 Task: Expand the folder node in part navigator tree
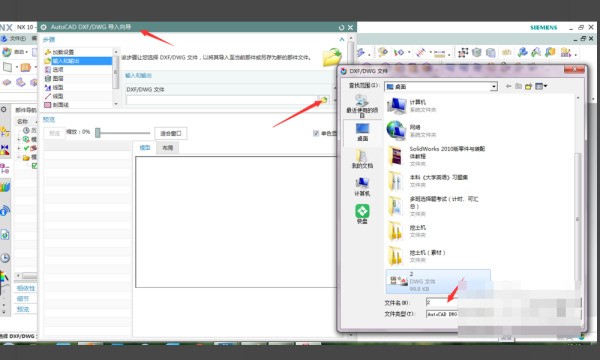[x=19, y=157]
